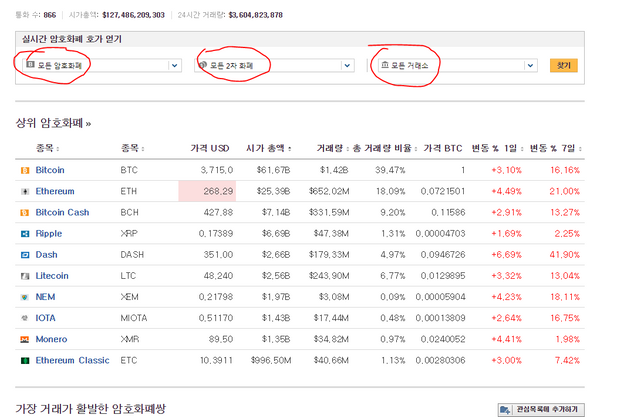640x417 pixels.
Task: Click the Litecoin coin icon
Action: tap(25, 276)
